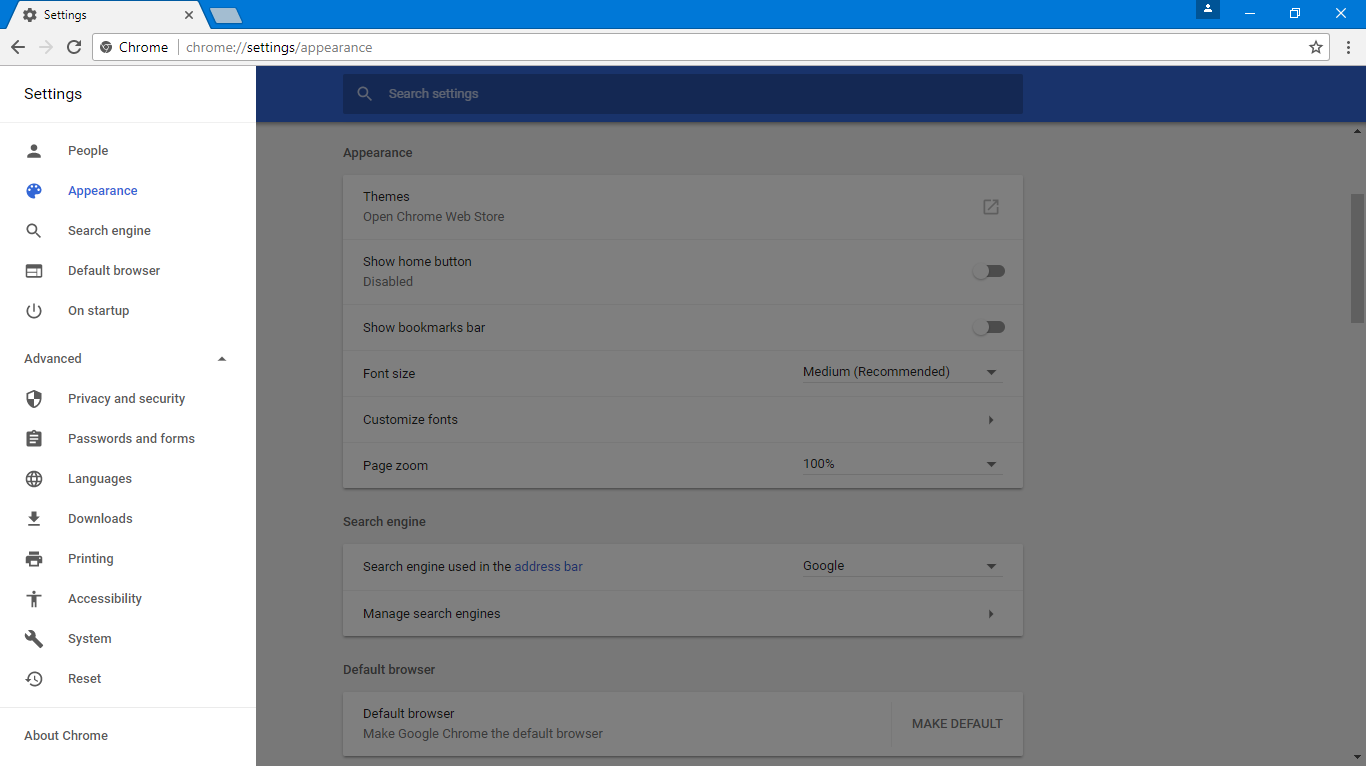Viewport: 1366px width, 766px height.
Task: Bookmark this page with the star icon
Action: click(1316, 47)
